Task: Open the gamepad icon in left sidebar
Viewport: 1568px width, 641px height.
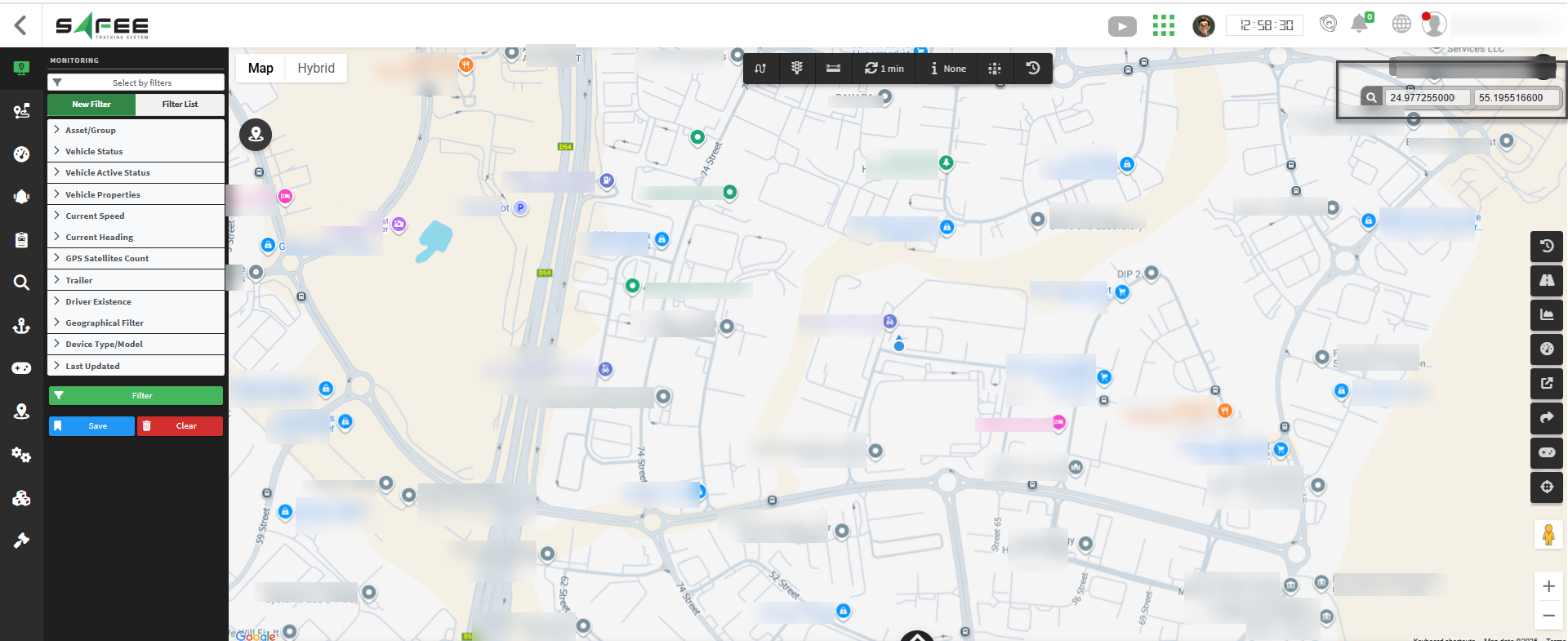Action: (21, 368)
